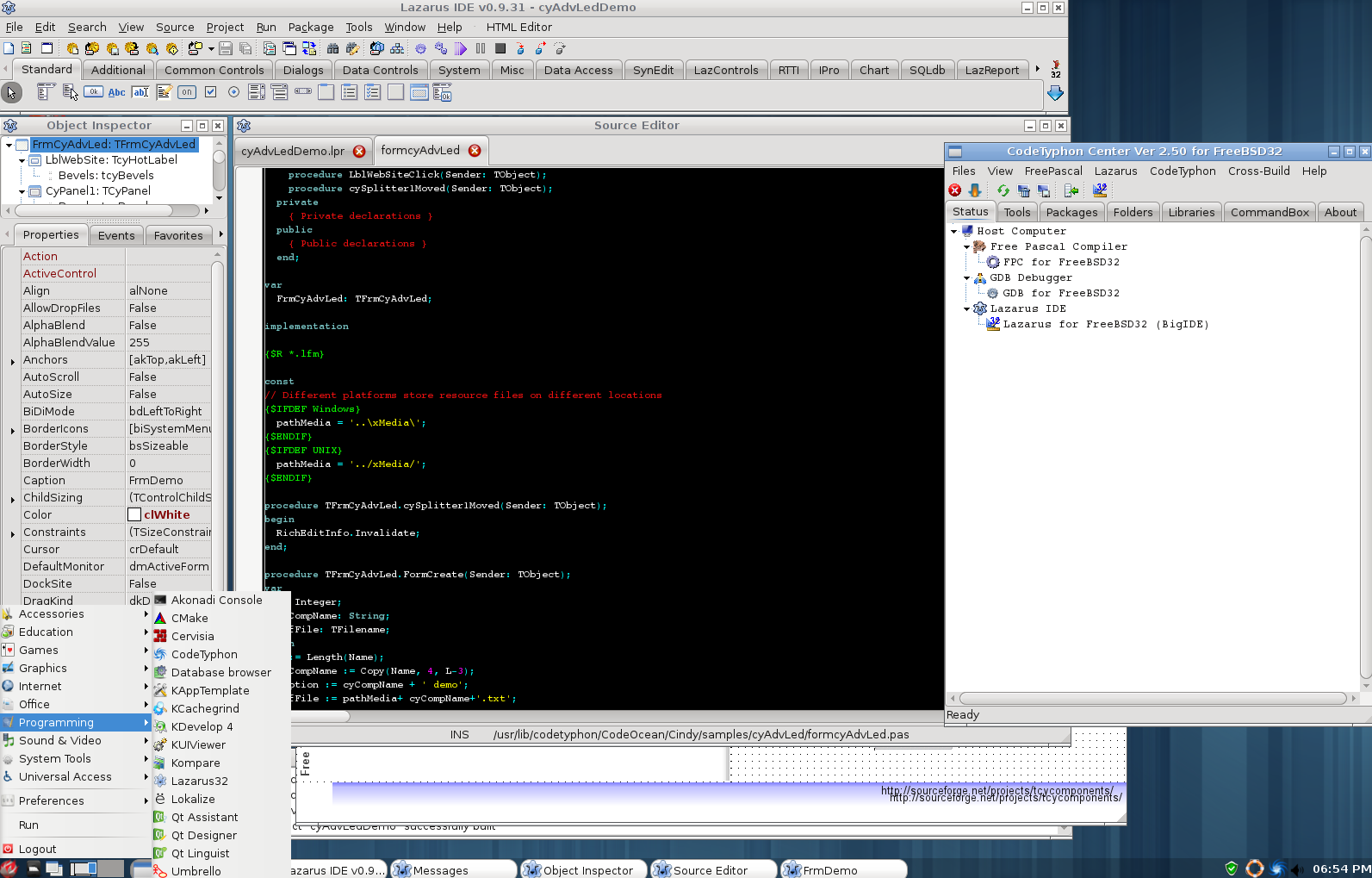The height and width of the screenshot is (878, 1372).
Task: Click the Toggle Form/Unit icon
Action: (309, 48)
